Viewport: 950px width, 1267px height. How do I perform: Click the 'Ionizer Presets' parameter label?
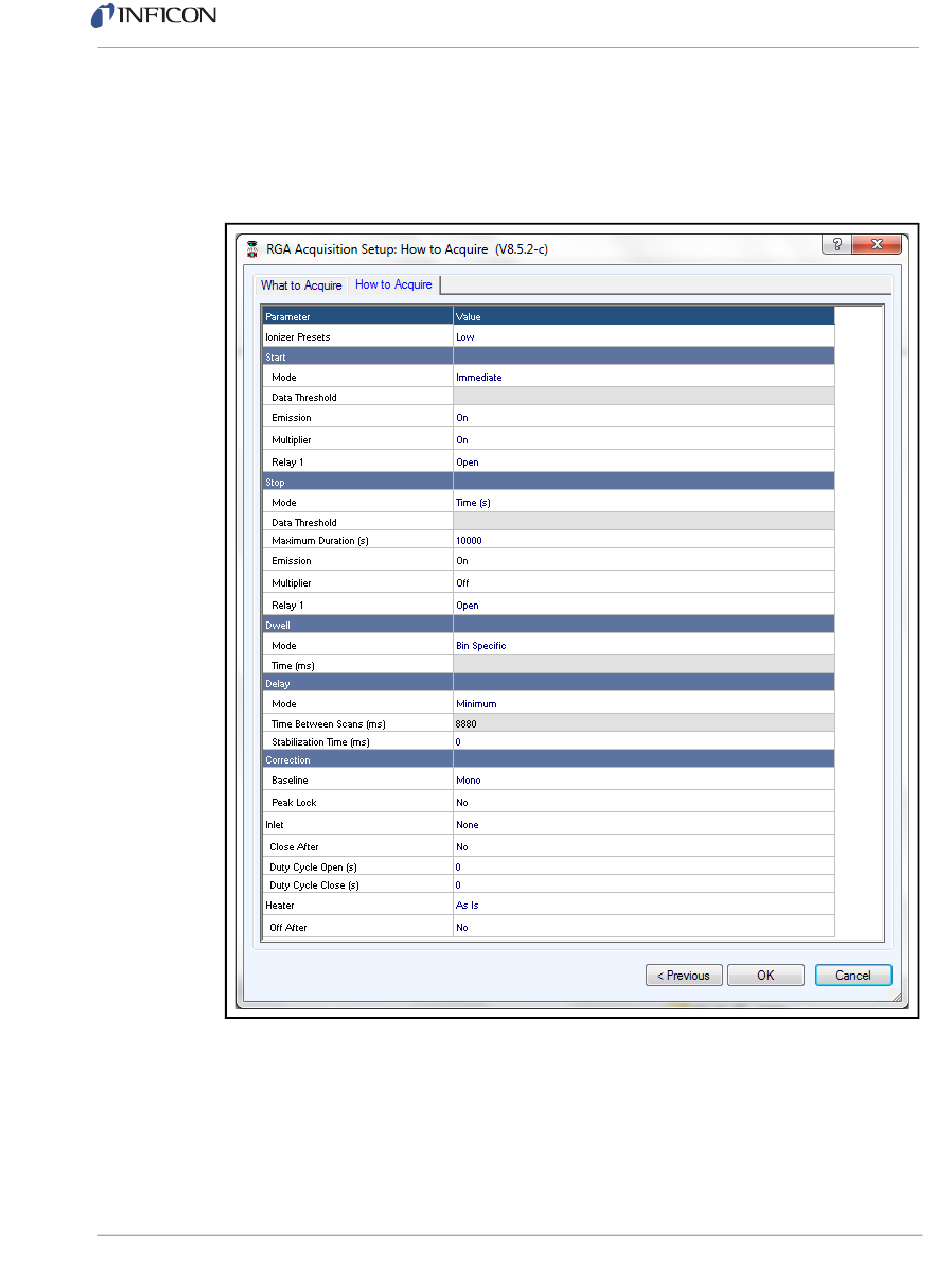tap(297, 337)
